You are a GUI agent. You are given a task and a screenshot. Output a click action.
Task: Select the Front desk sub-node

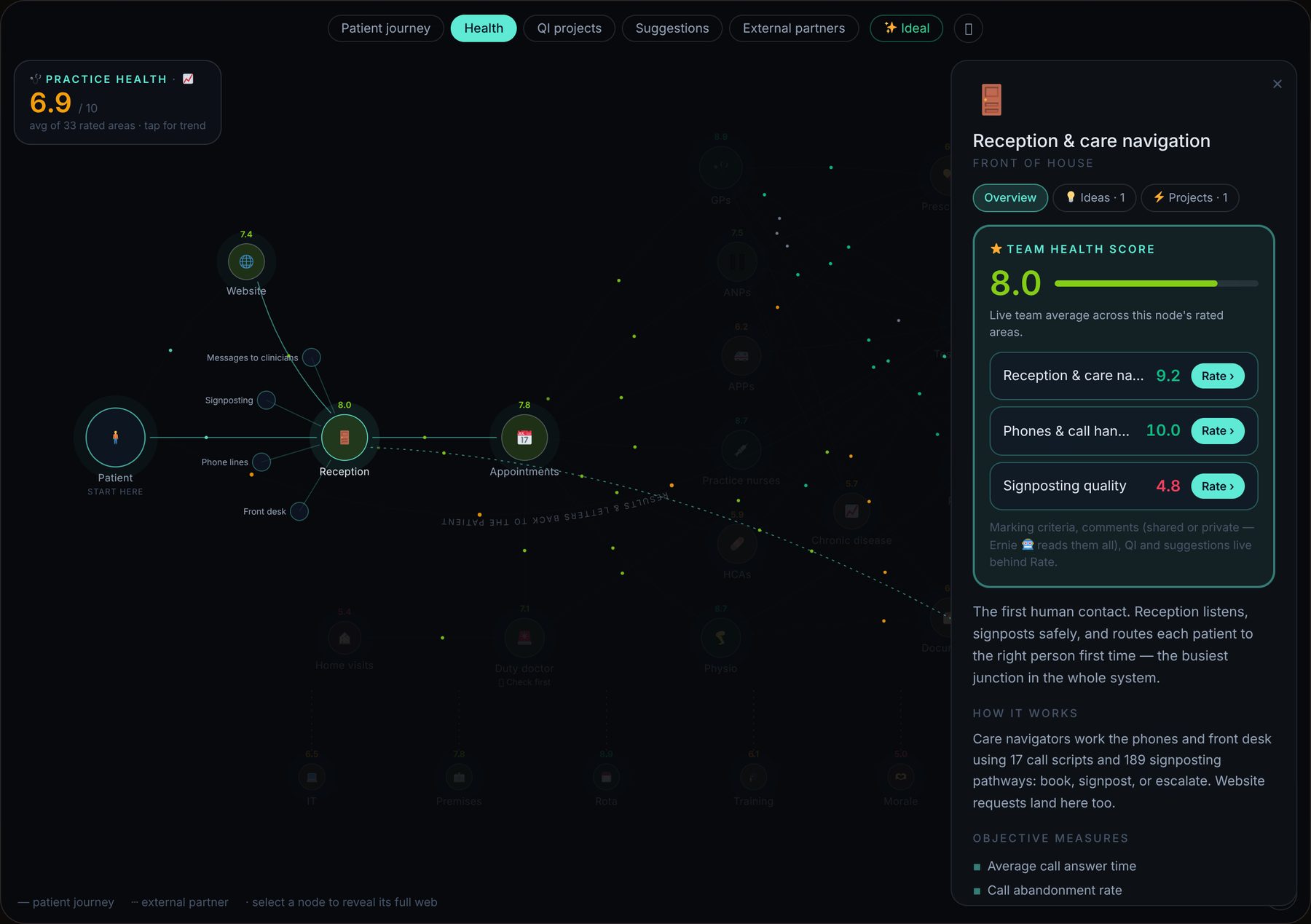299,511
